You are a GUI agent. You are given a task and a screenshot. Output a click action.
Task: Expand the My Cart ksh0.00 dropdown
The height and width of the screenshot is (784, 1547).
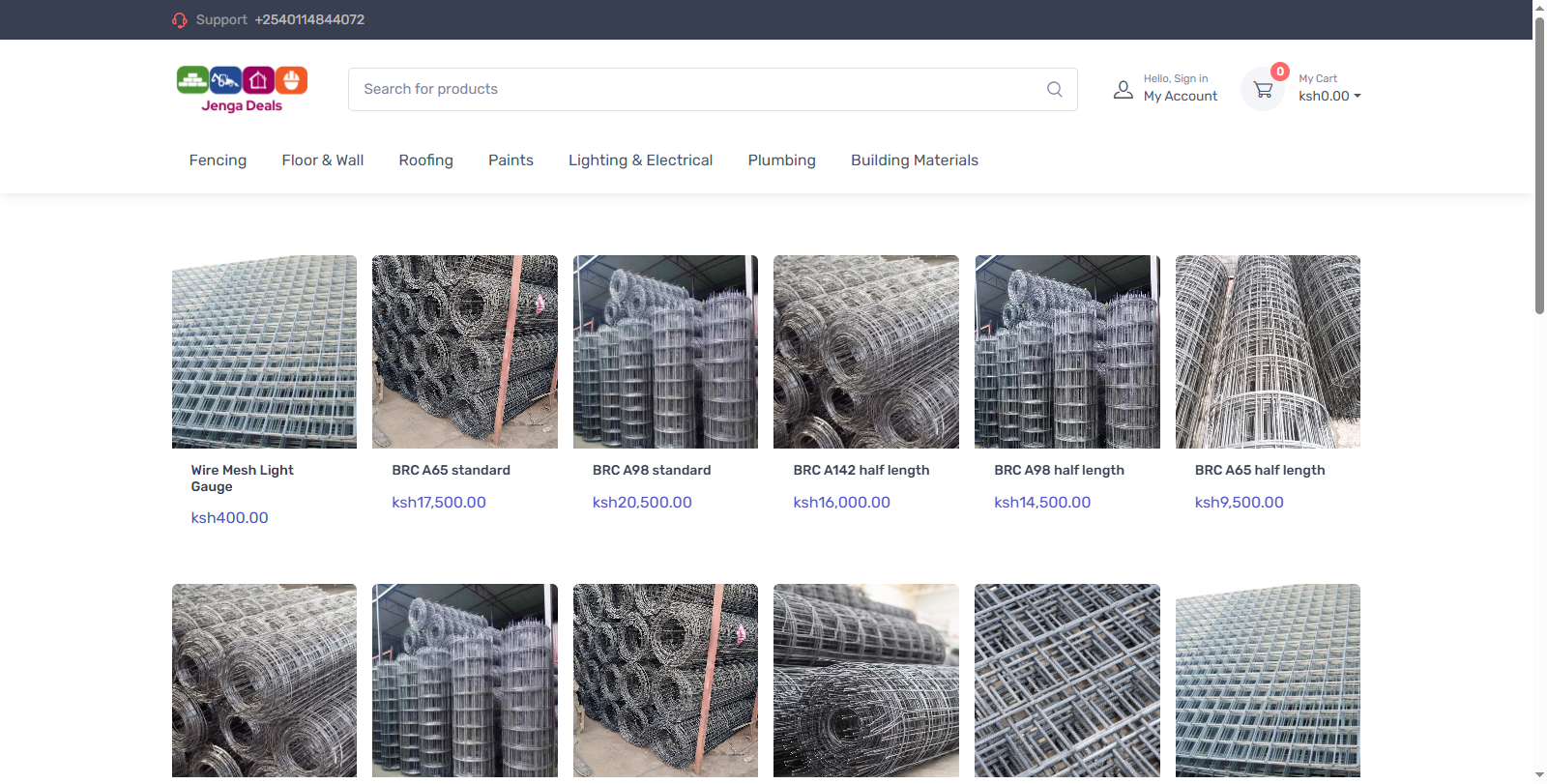pyautogui.click(x=1329, y=96)
